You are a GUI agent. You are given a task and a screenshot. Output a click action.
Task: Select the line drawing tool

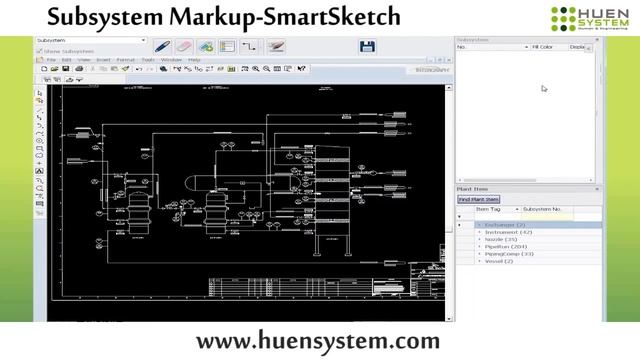[40, 110]
